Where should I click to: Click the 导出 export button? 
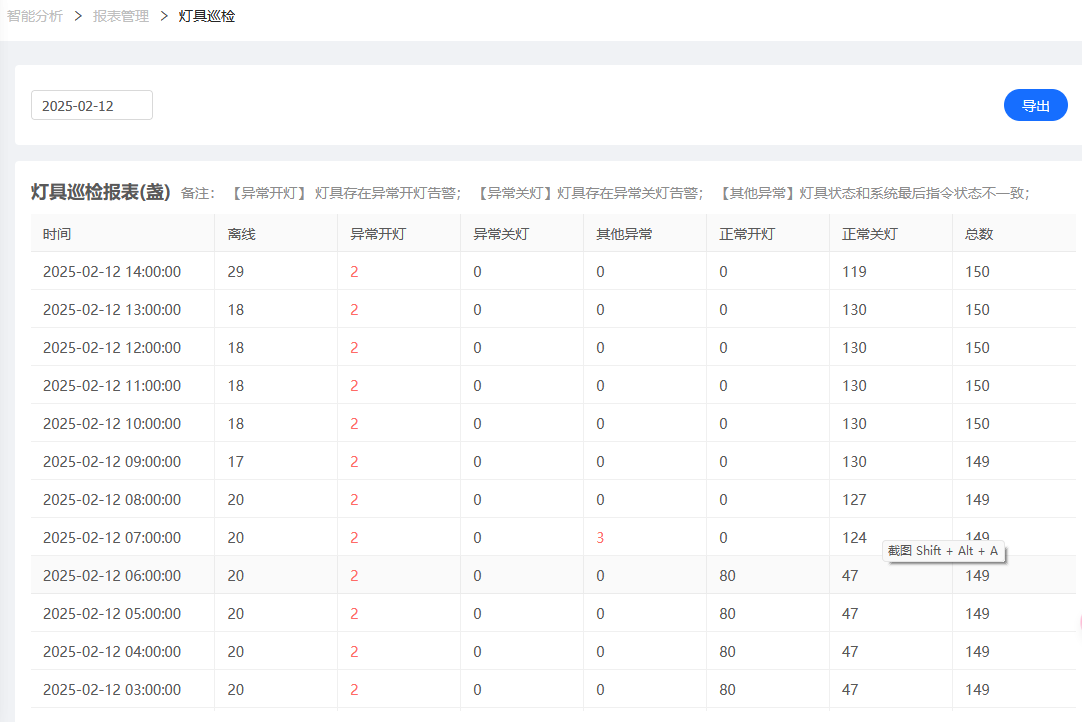pyautogui.click(x=1035, y=106)
